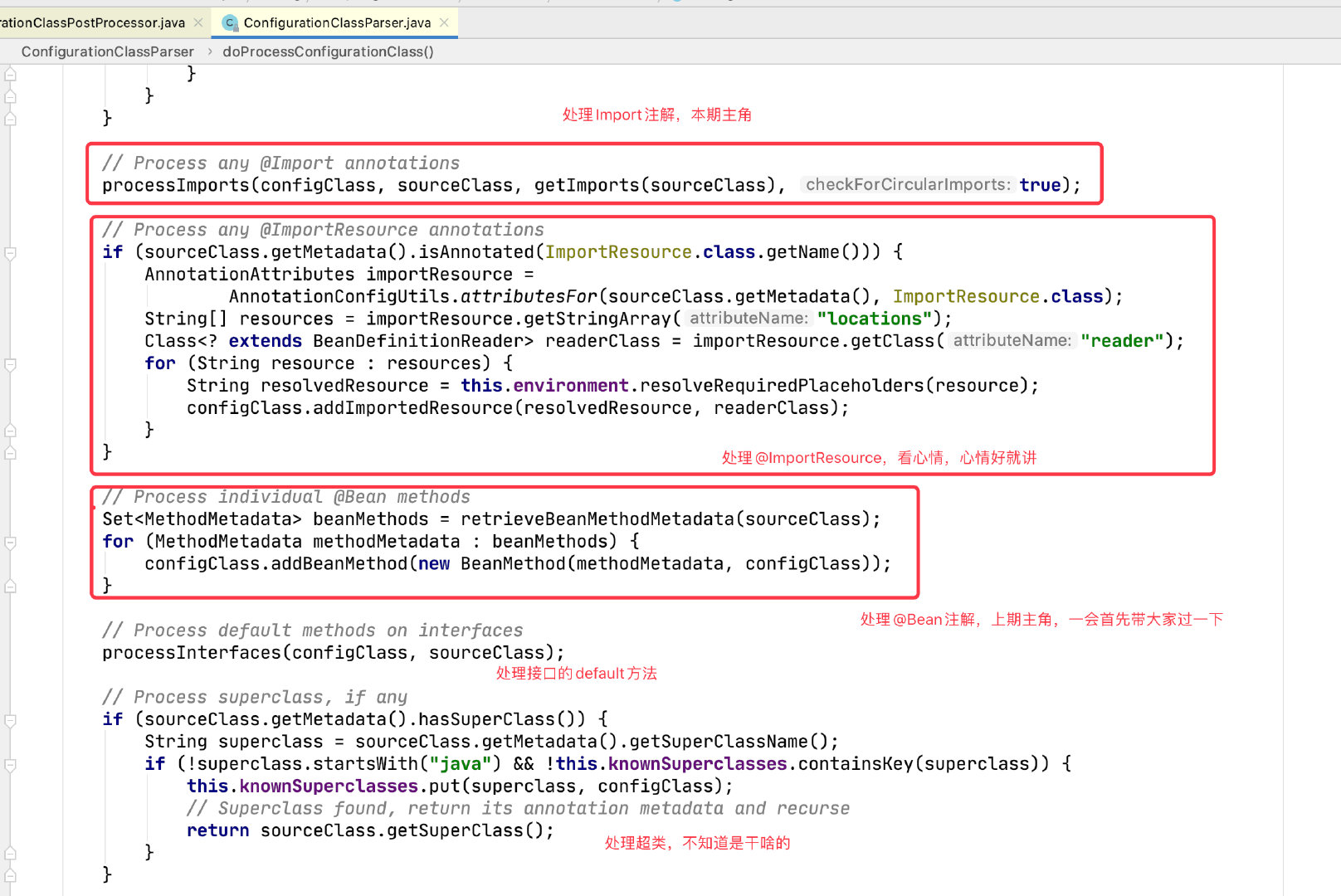Click the addImportedResource method call
This screenshot has height=896, width=1341.
coord(413,408)
